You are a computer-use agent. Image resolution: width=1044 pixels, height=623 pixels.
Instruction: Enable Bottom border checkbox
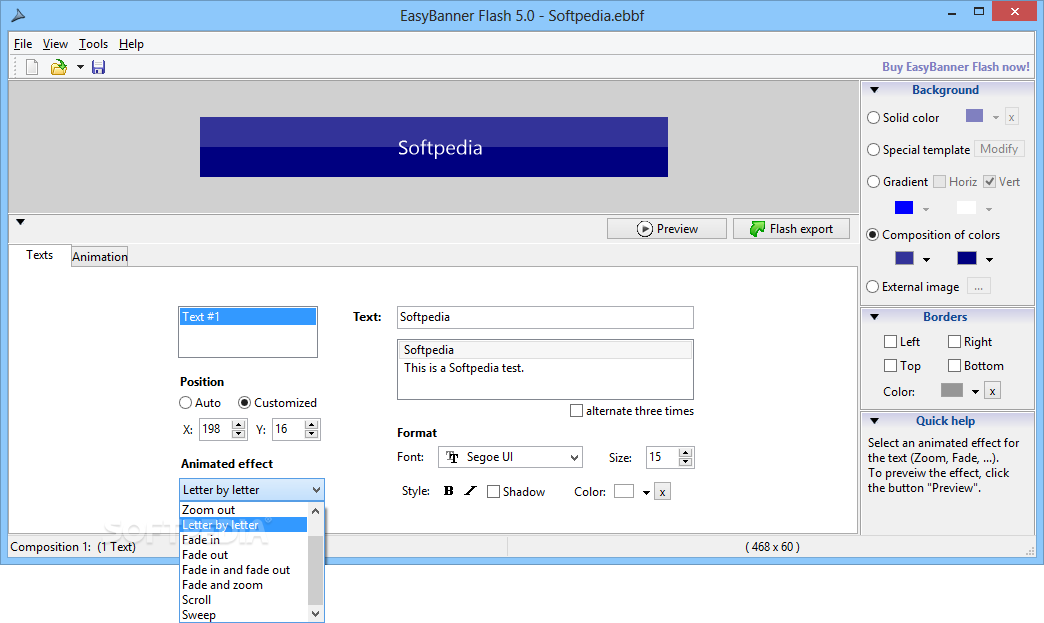point(954,366)
